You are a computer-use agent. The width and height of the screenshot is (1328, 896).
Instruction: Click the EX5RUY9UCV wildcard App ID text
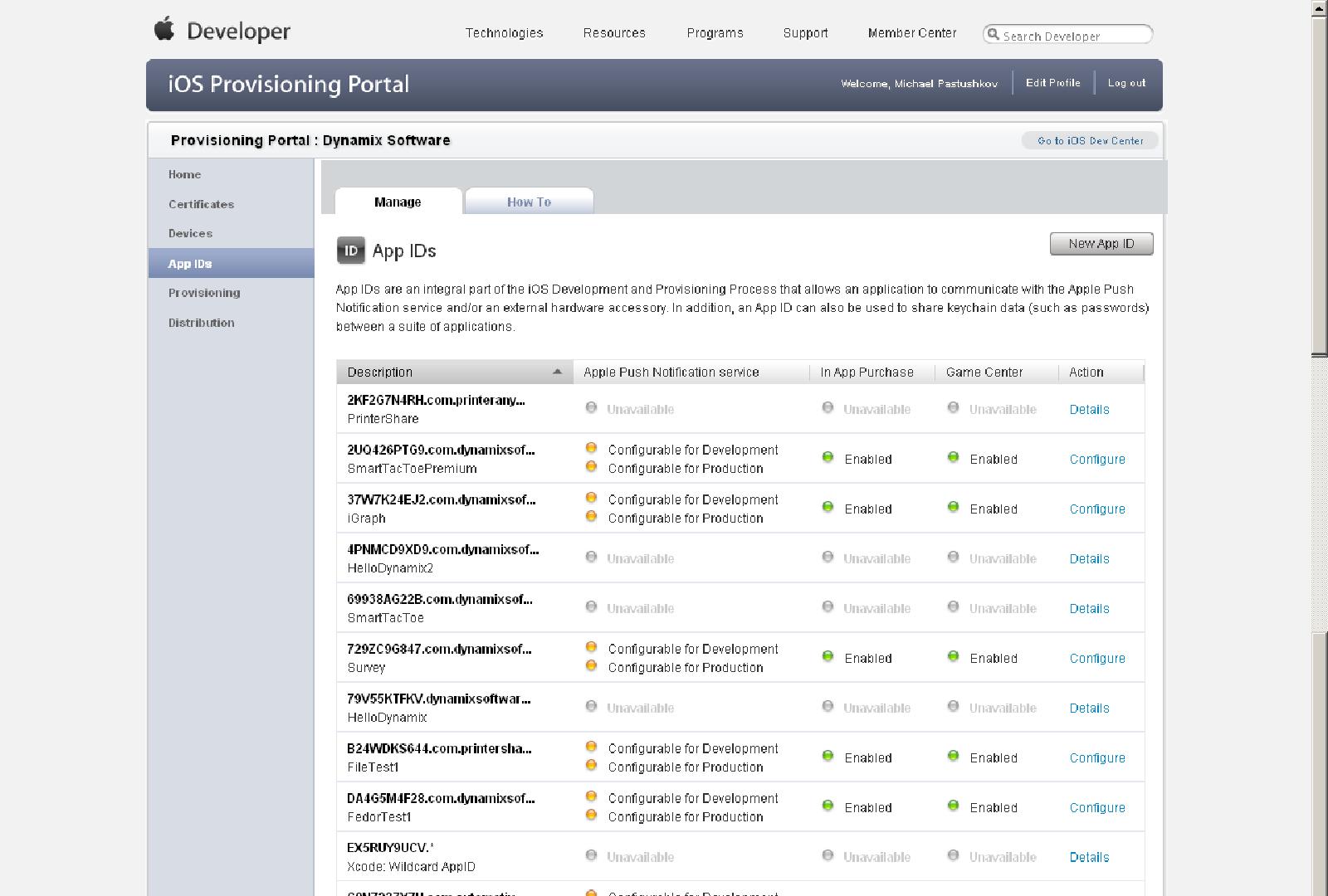coord(390,848)
